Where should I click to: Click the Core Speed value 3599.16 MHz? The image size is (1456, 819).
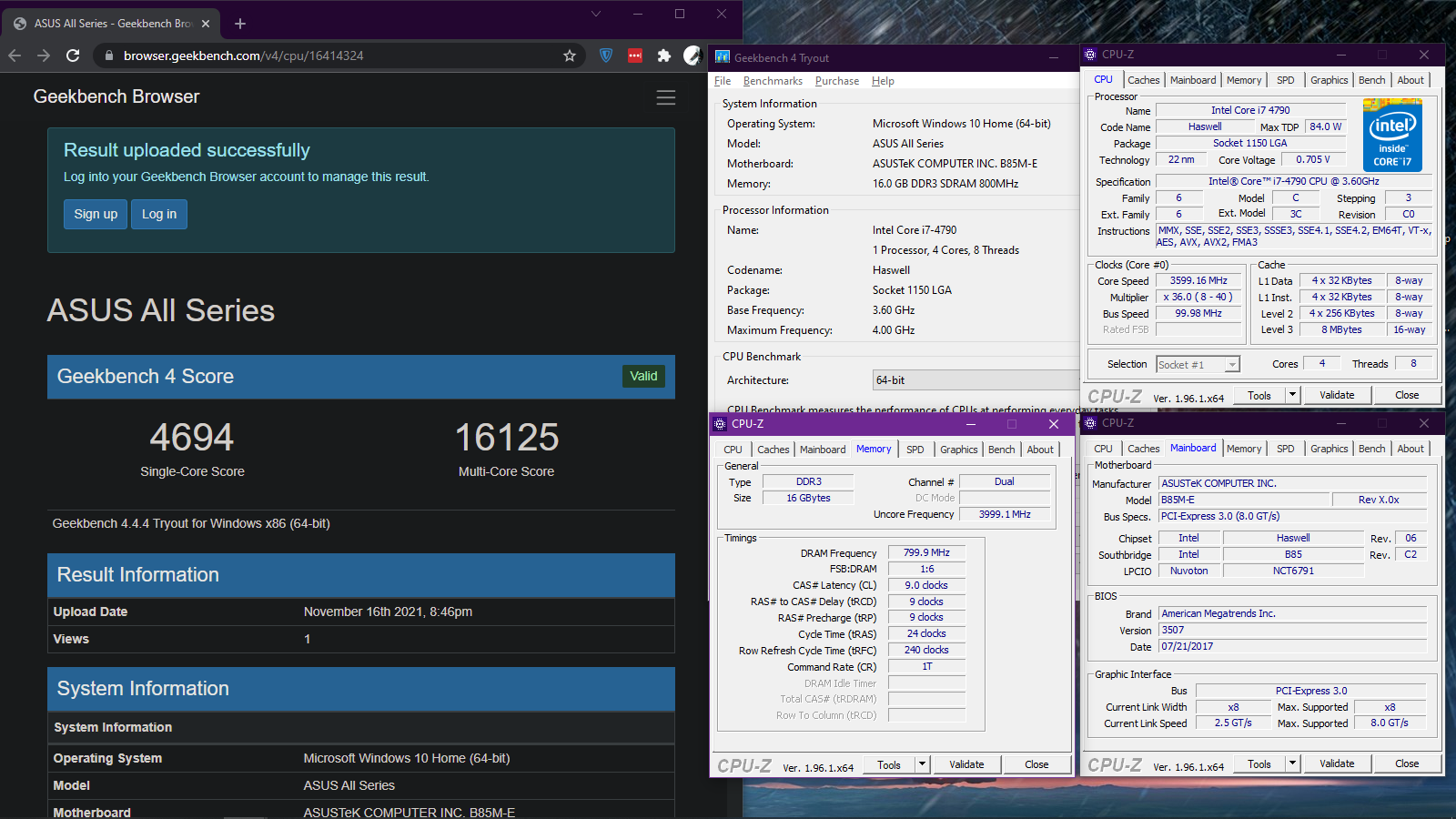1198,281
